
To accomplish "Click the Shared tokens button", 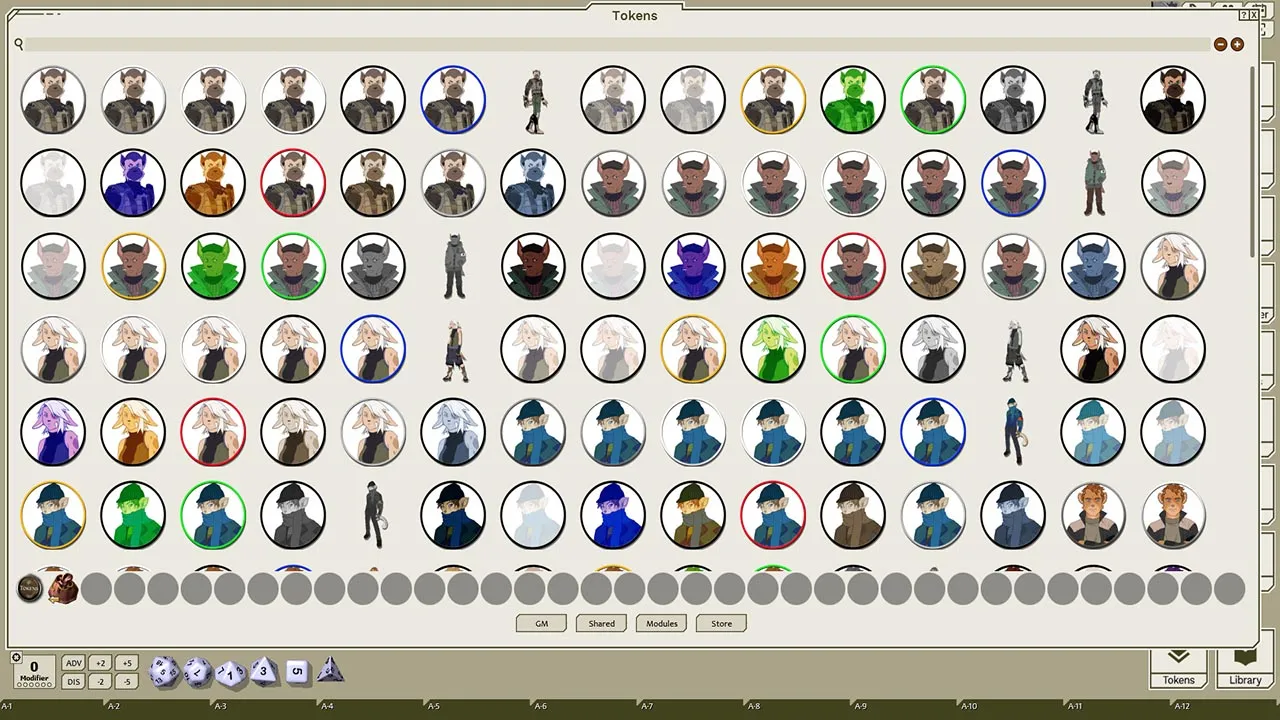I will tap(601, 623).
